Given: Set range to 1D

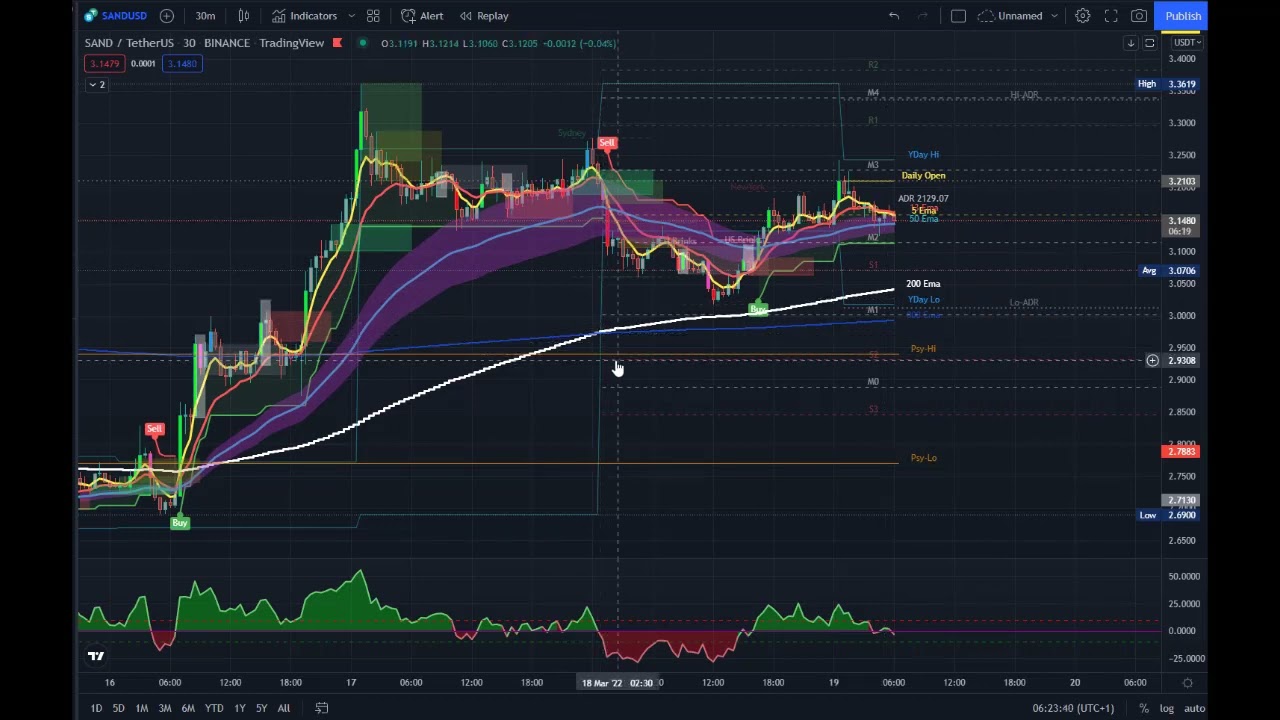Looking at the screenshot, I should 96,708.
